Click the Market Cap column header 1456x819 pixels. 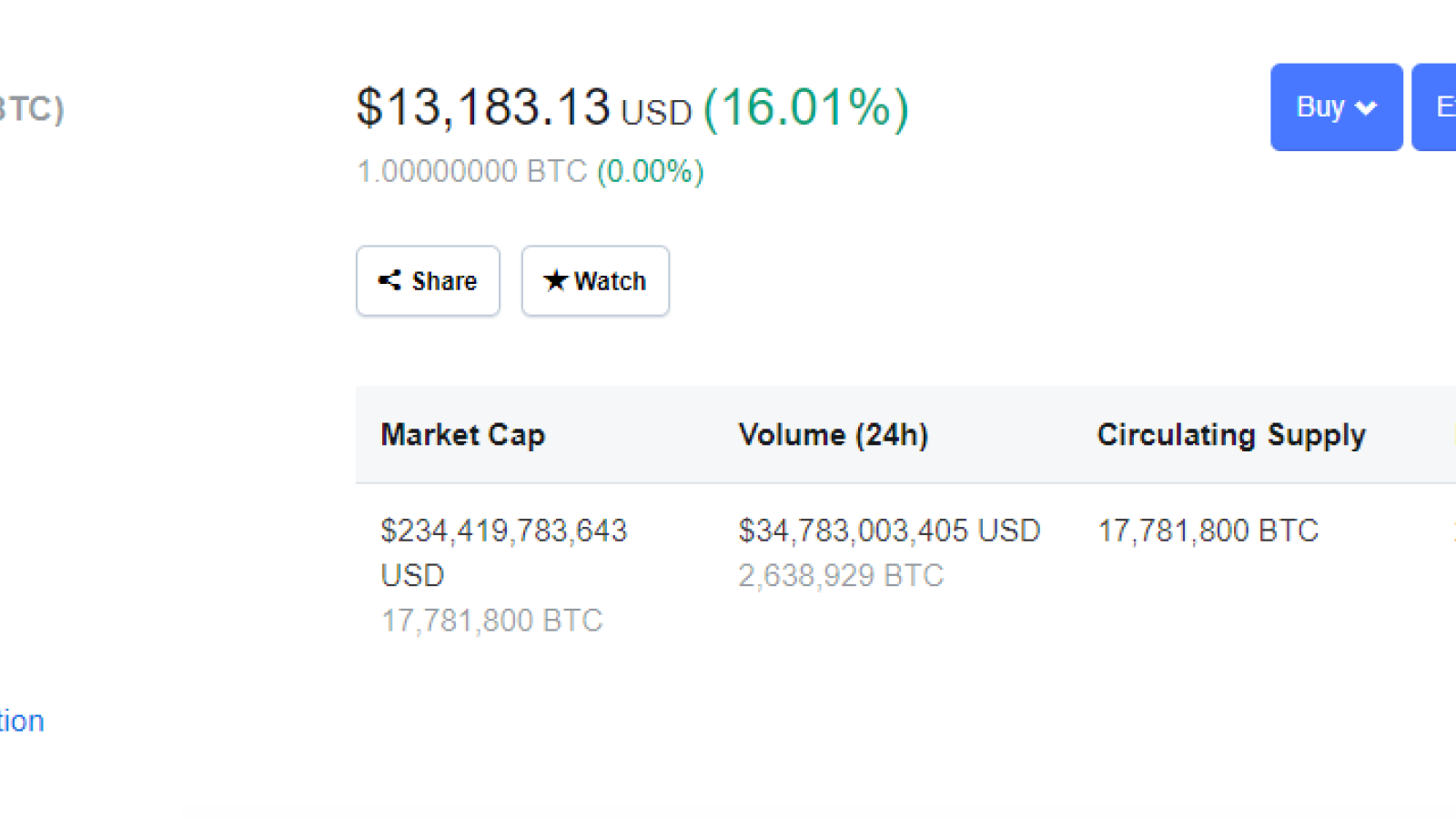462,435
